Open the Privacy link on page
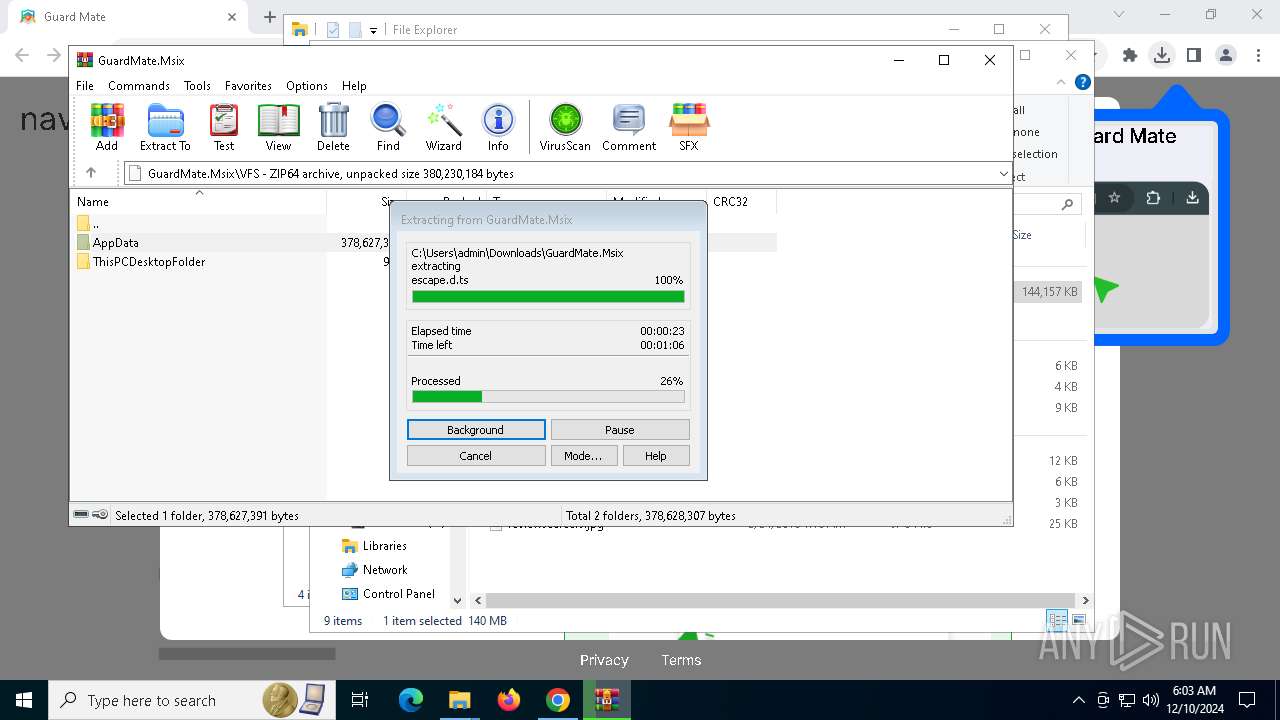Image resolution: width=1280 pixels, height=720 pixels. tap(604, 660)
